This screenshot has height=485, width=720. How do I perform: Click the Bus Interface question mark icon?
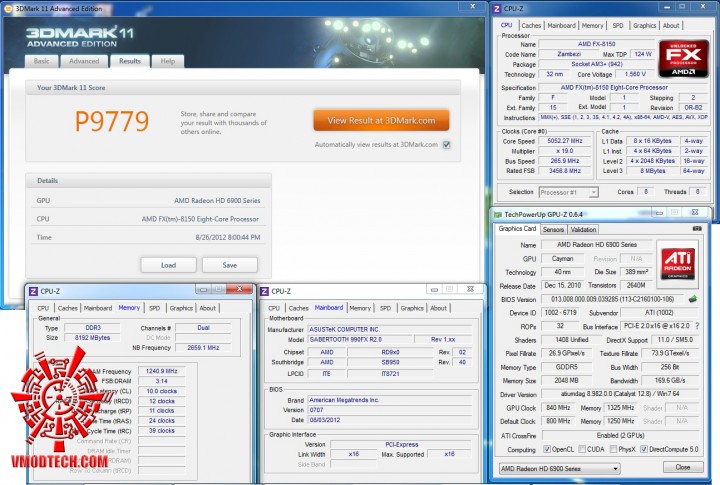click(697, 326)
